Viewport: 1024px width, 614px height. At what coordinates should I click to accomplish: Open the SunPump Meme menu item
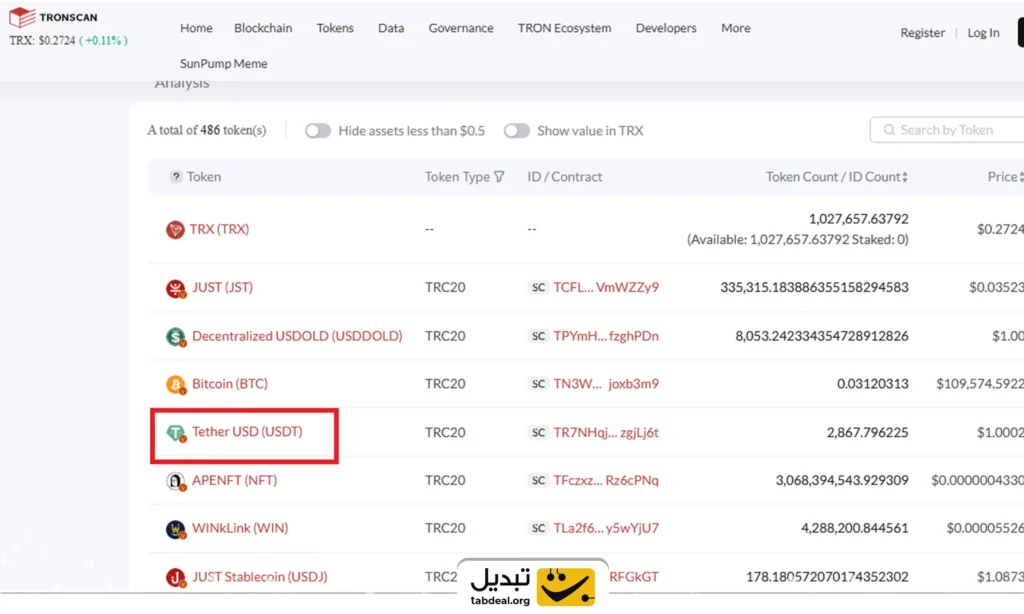pyautogui.click(x=223, y=63)
